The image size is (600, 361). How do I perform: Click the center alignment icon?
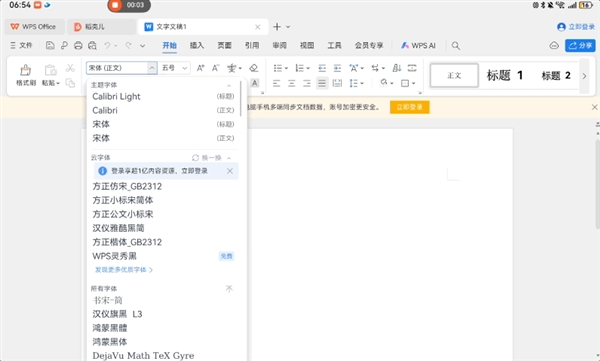pos(292,83)
